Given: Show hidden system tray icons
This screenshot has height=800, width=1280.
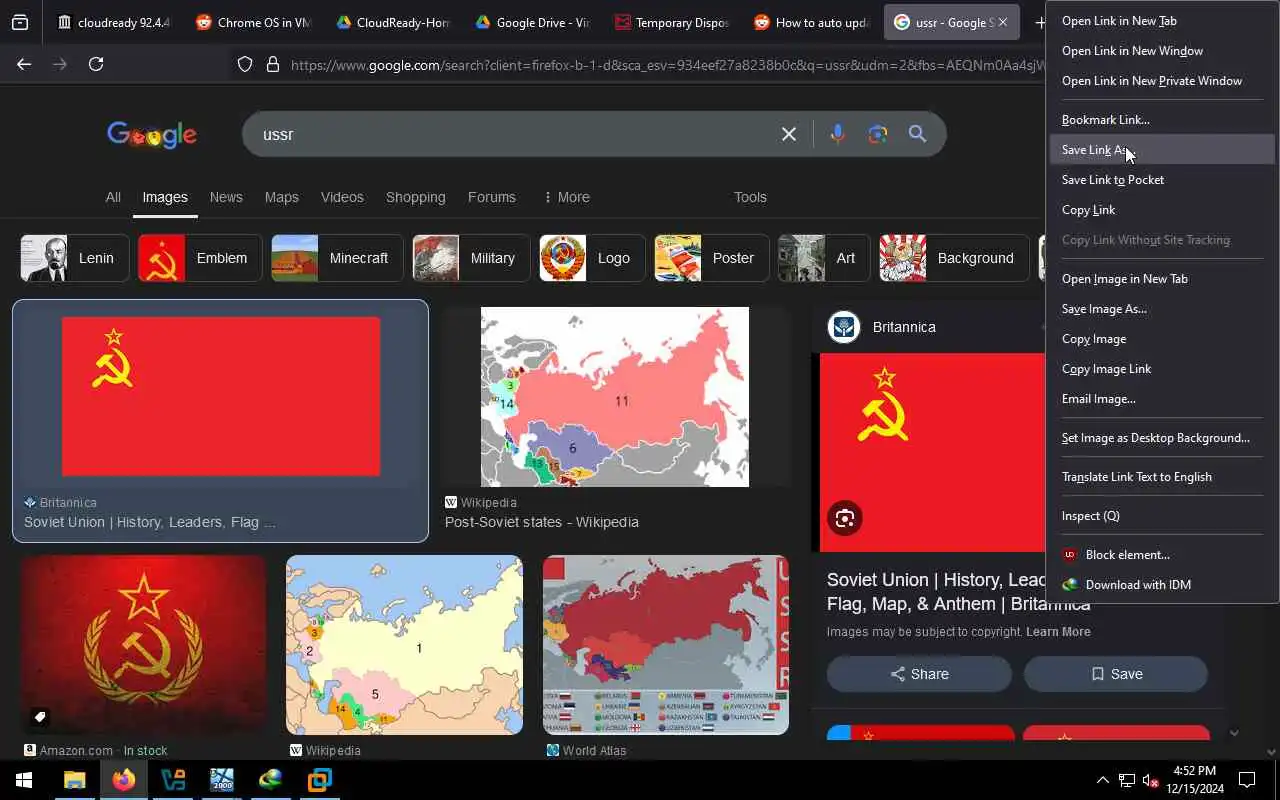Looking at the screenshot, I should (x=1103, y=780).
